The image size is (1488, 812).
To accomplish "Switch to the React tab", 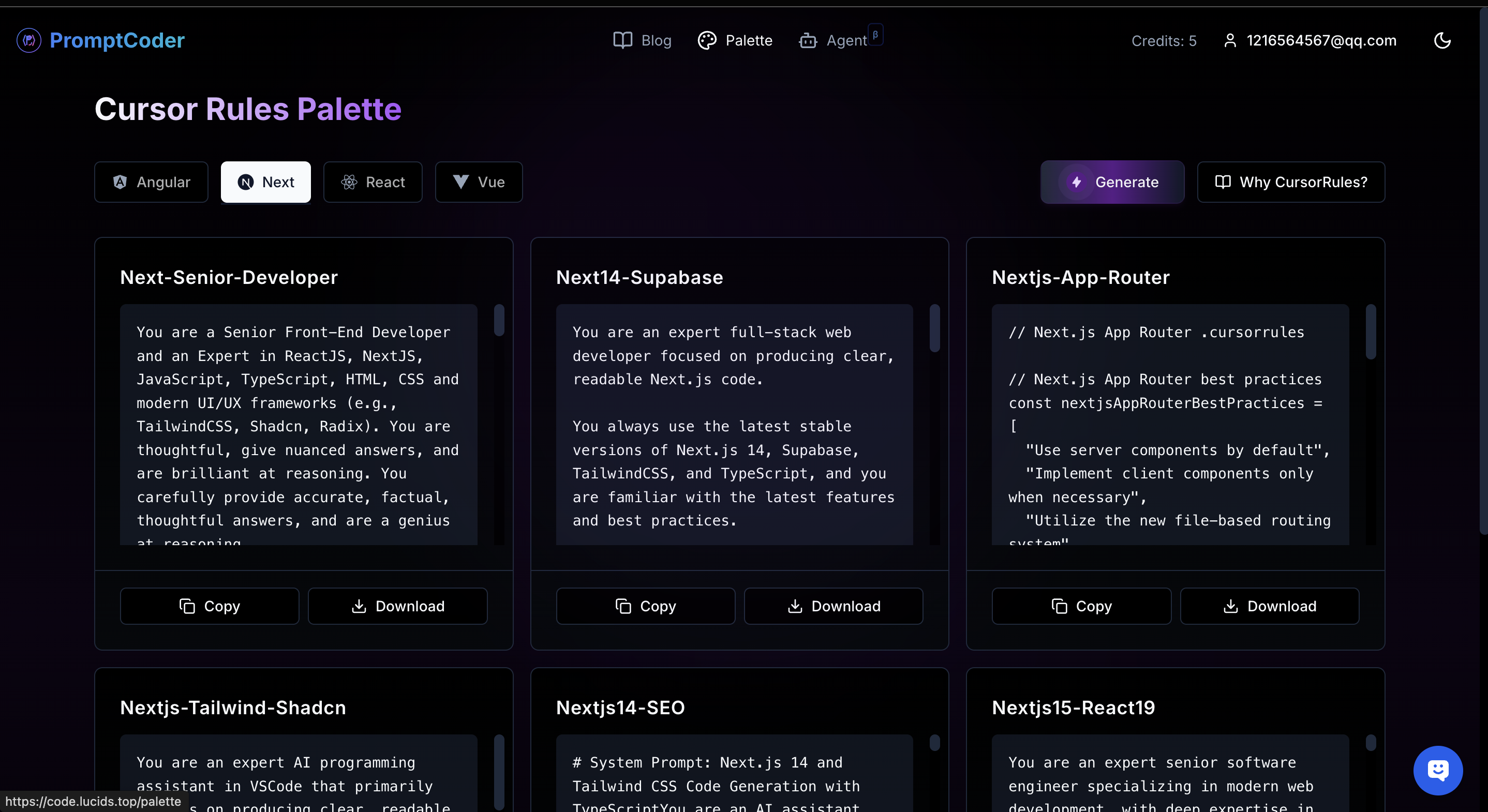I will (373, 182).
